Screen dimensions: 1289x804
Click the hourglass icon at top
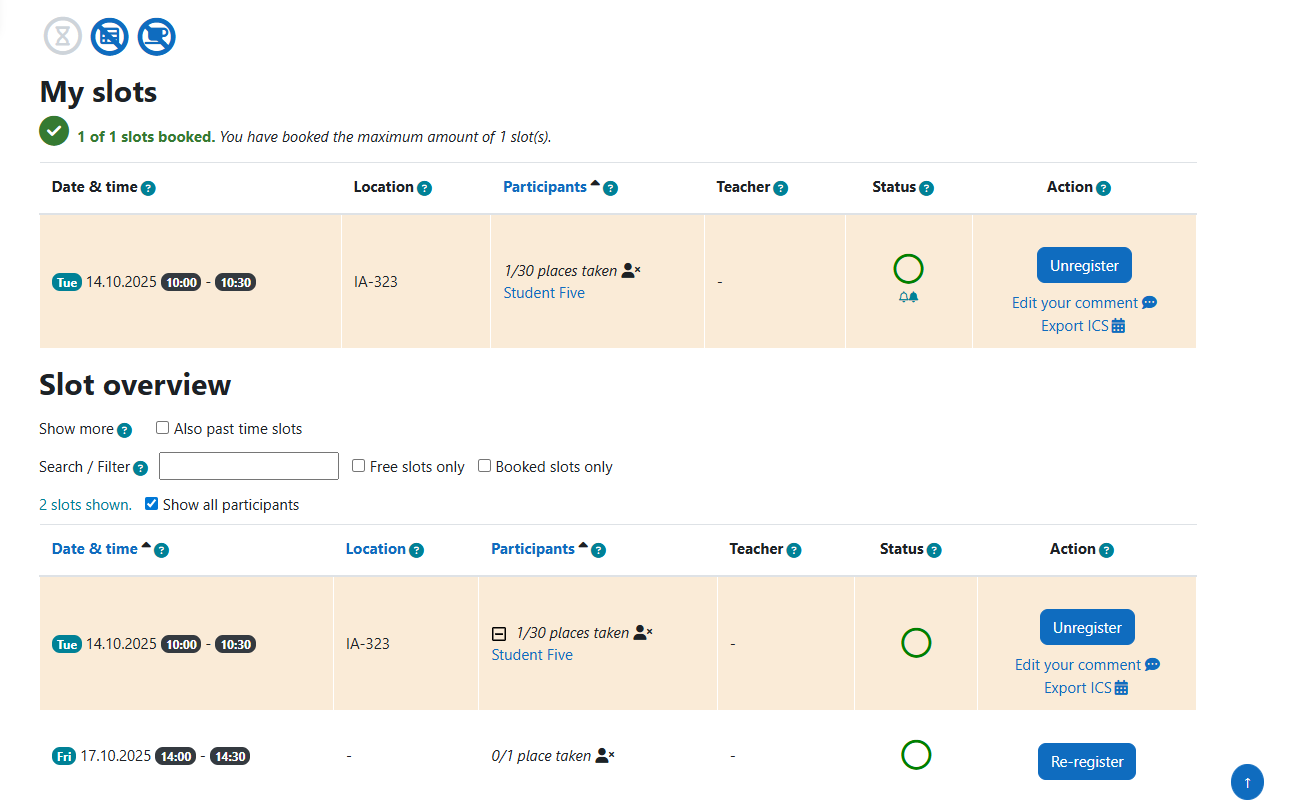click(62, 37)
